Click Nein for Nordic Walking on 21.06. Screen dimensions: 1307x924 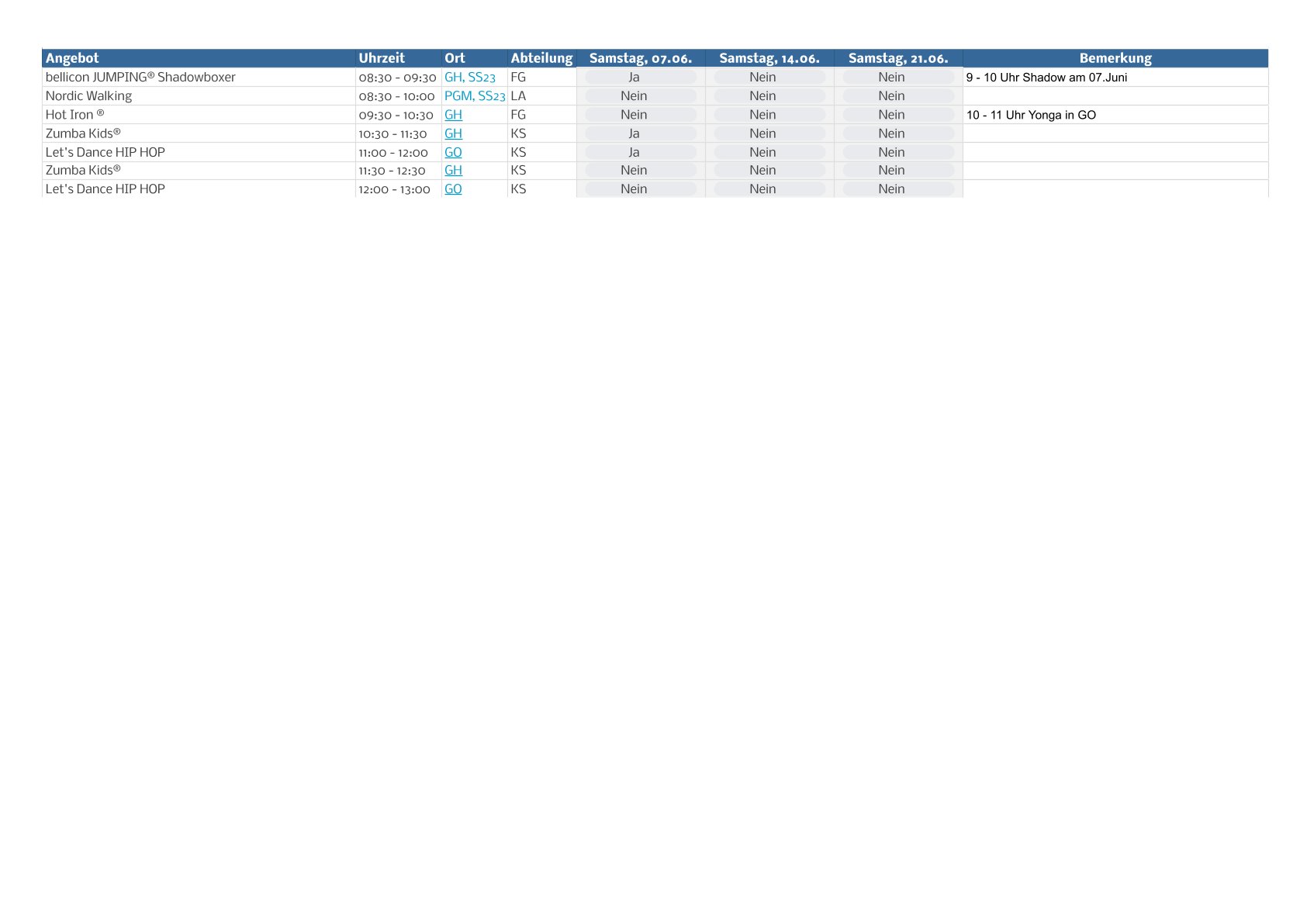(x=898, y=96)
